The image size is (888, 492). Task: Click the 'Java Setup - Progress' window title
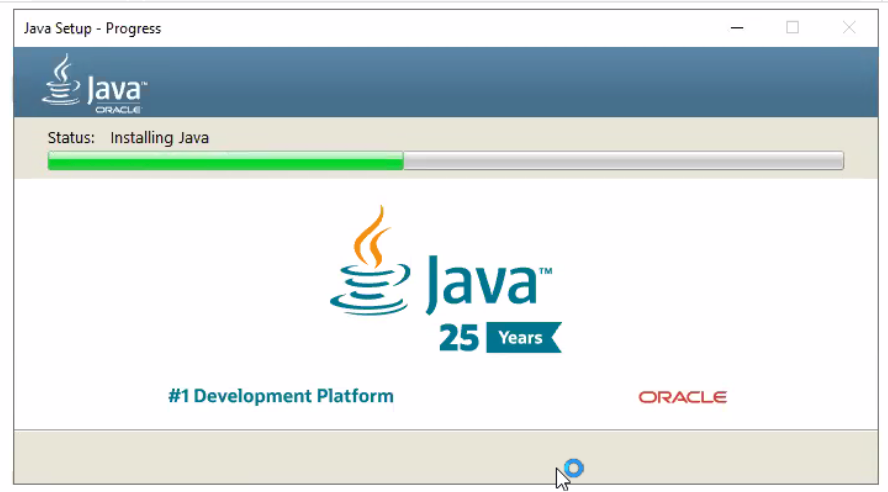(92, 29)
